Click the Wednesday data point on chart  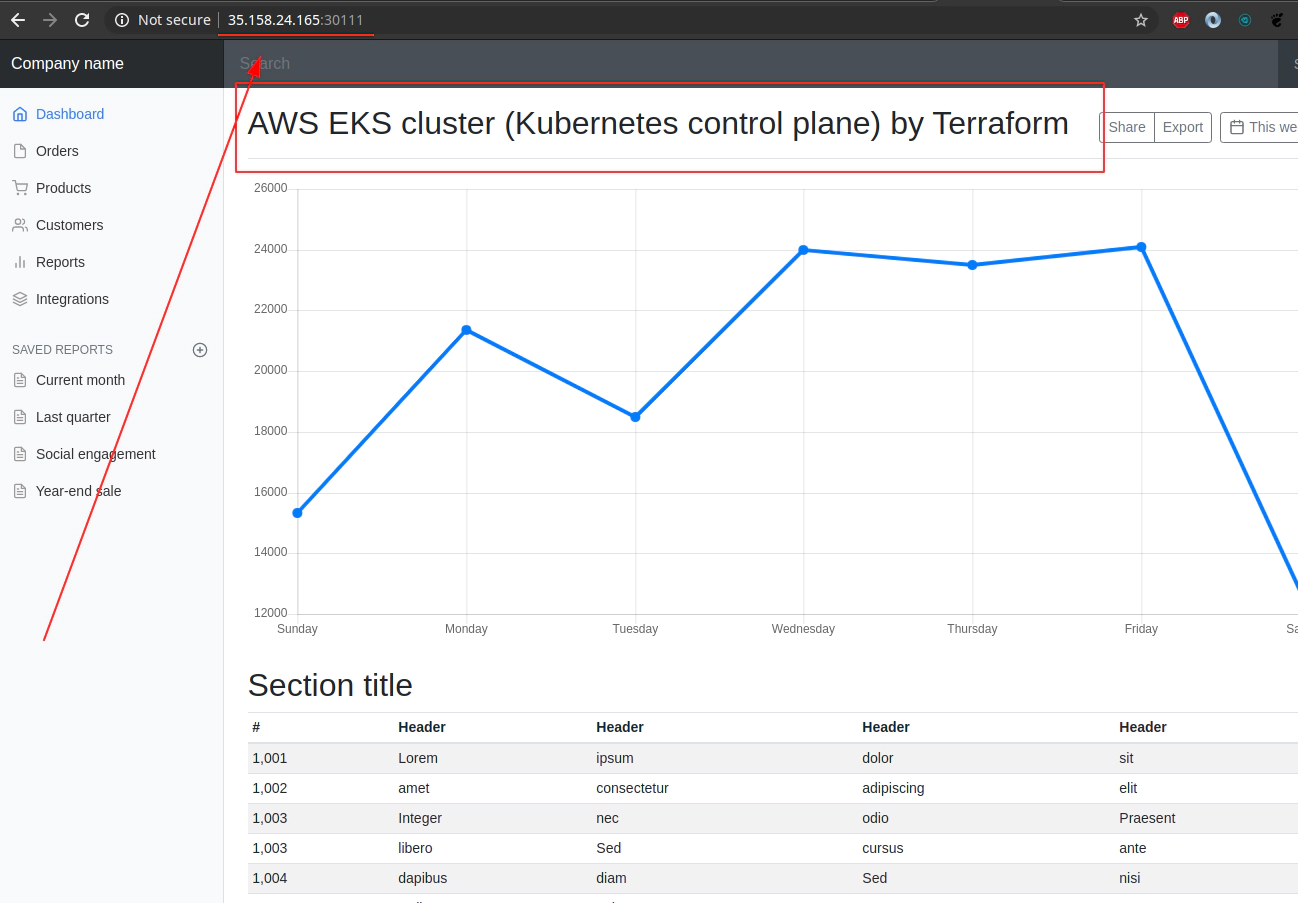point(803,250)
